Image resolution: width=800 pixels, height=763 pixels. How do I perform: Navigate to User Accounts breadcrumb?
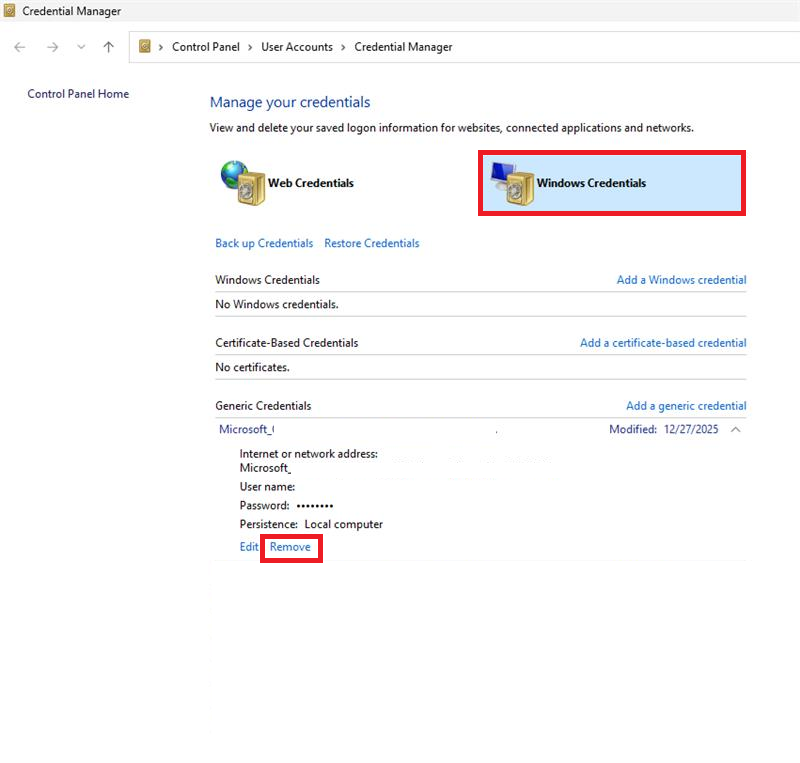(297, 47)
